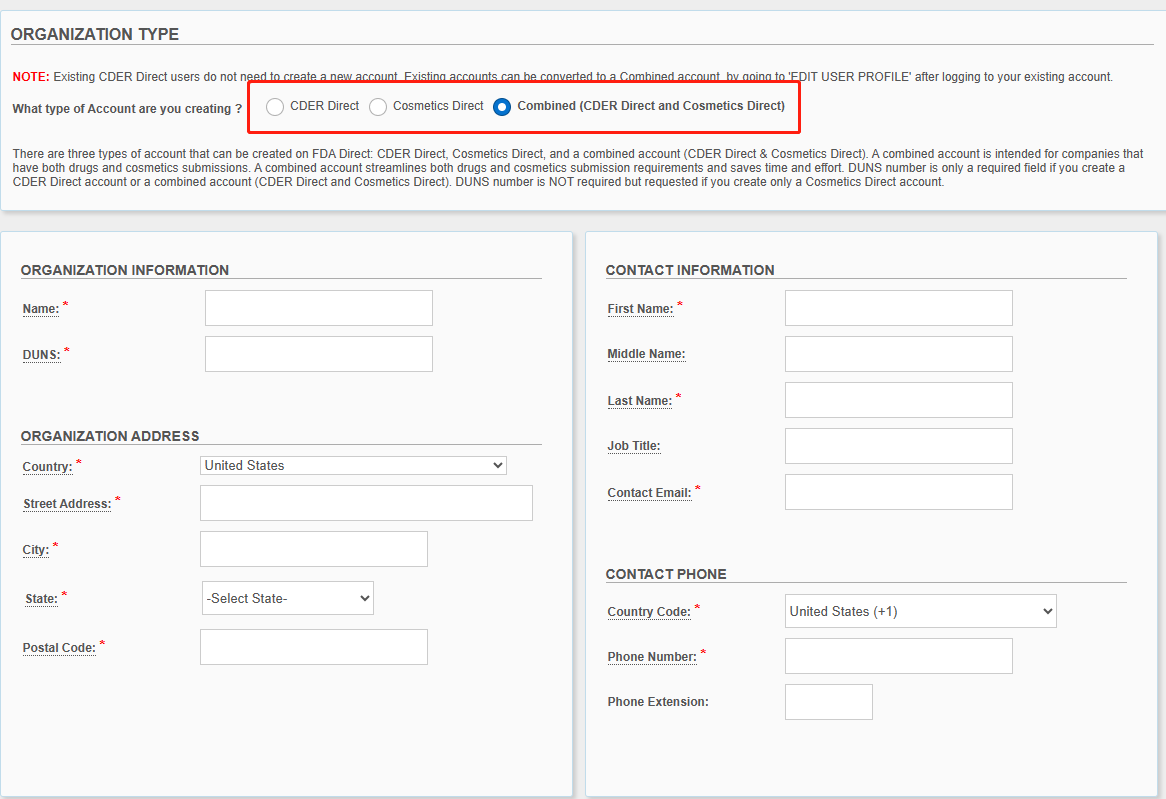Viewport: 1166px width, 799px height.
Task: Open the Country dropdown in Organization Address
Action: coord(354,465)
